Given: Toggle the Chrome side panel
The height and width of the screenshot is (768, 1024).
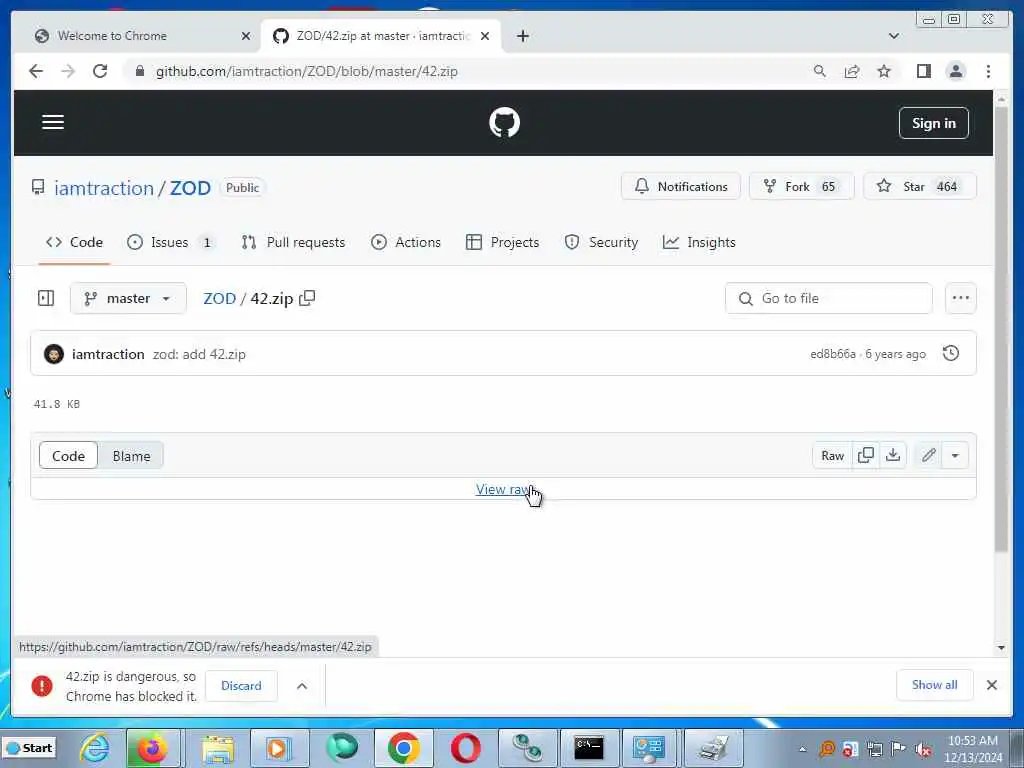Looking at the screenshot, I should pyautogui.click(x=923, y=71).
